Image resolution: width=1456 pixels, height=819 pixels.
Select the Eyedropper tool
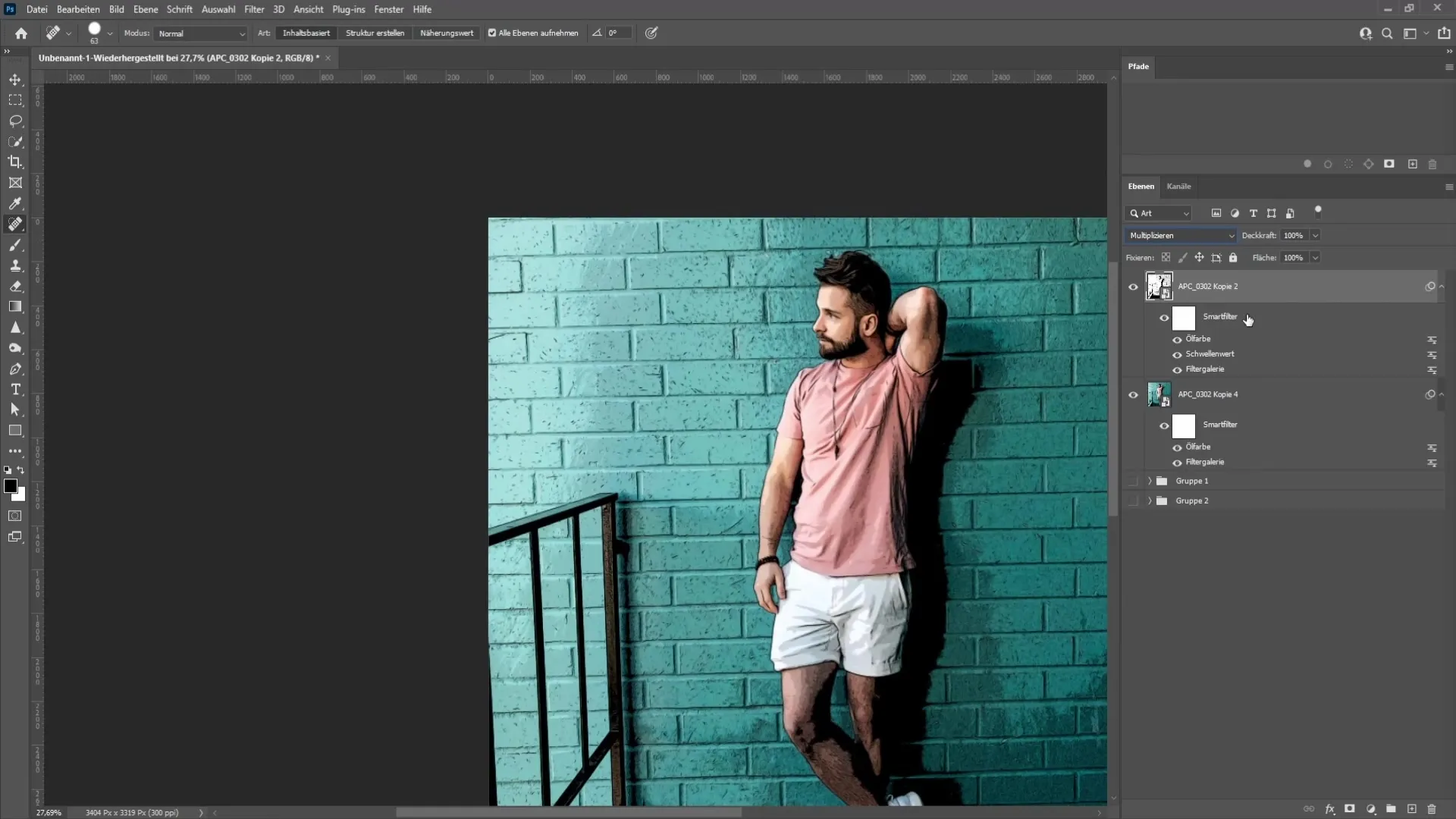pyautogui.click(x=15, y=203)
